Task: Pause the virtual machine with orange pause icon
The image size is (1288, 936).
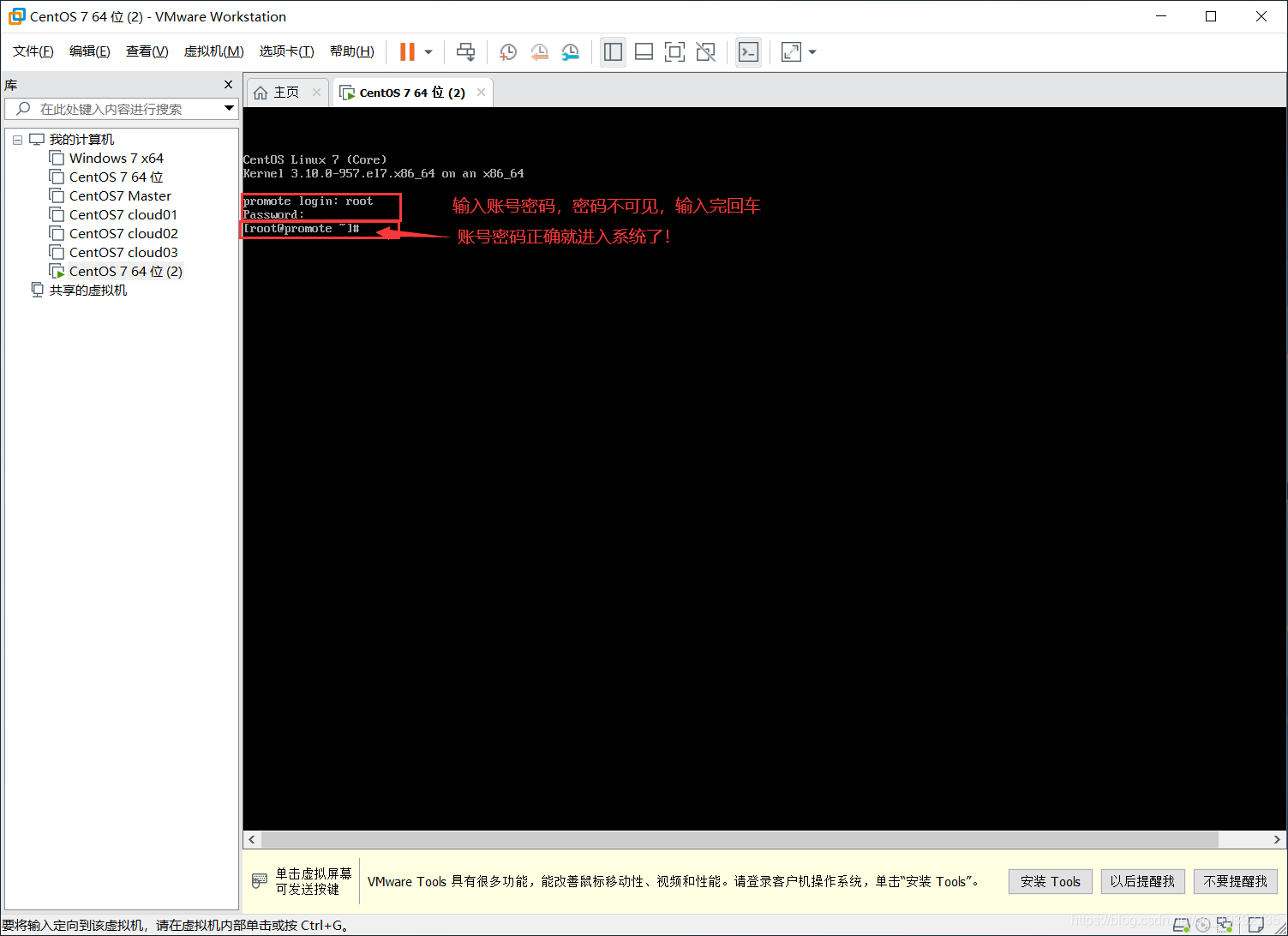Action: pyautogui.click(x=407, y=52)
